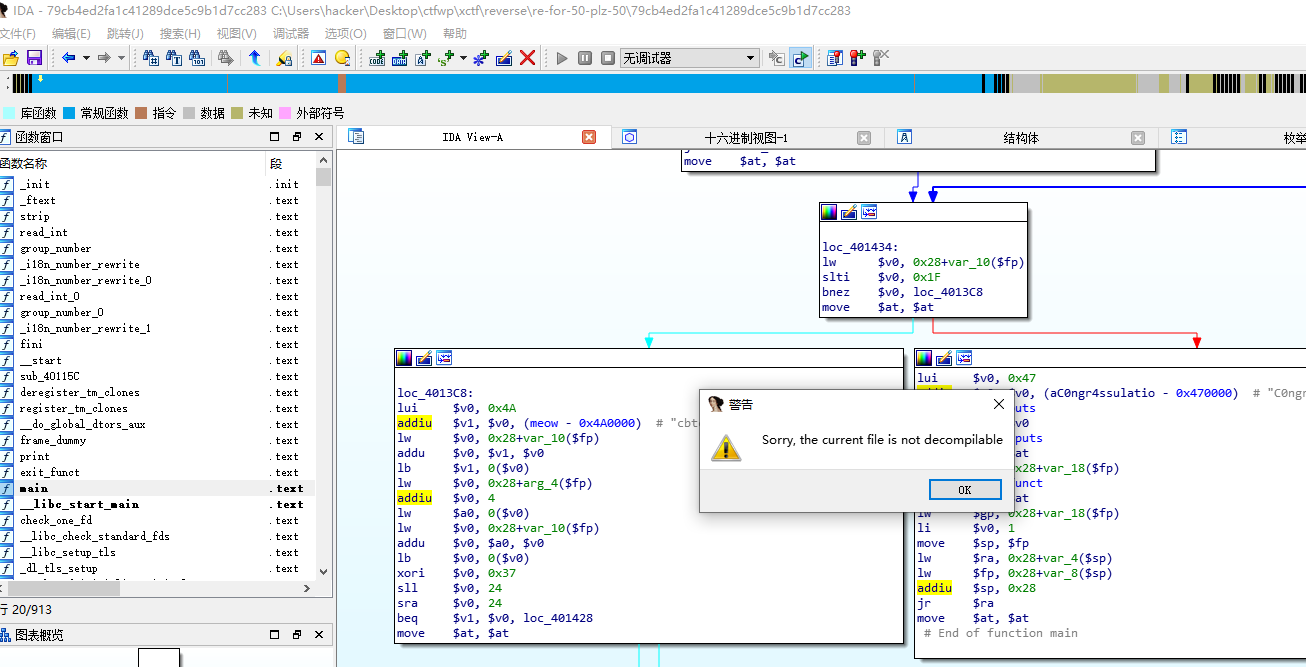The image size is (1306, 667).
Task: Open the back-history dropdown arrow
Action: coord(86,58)
